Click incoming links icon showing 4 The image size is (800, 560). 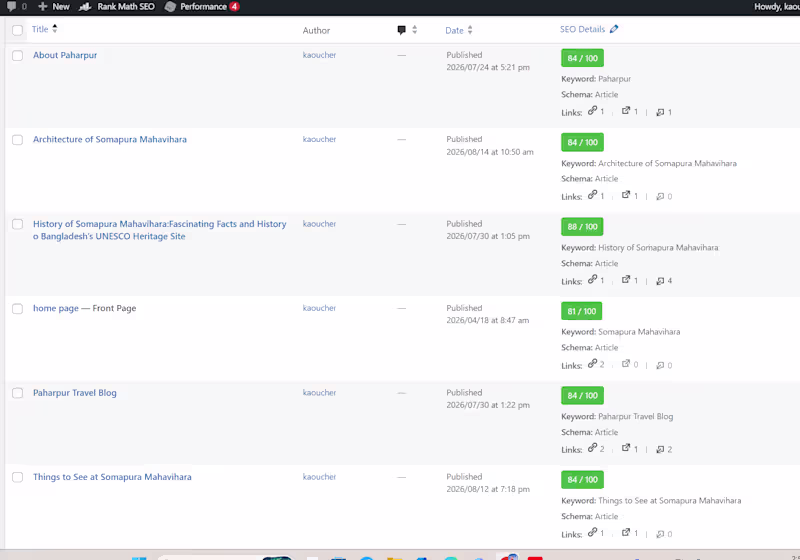tap(660, 281)
